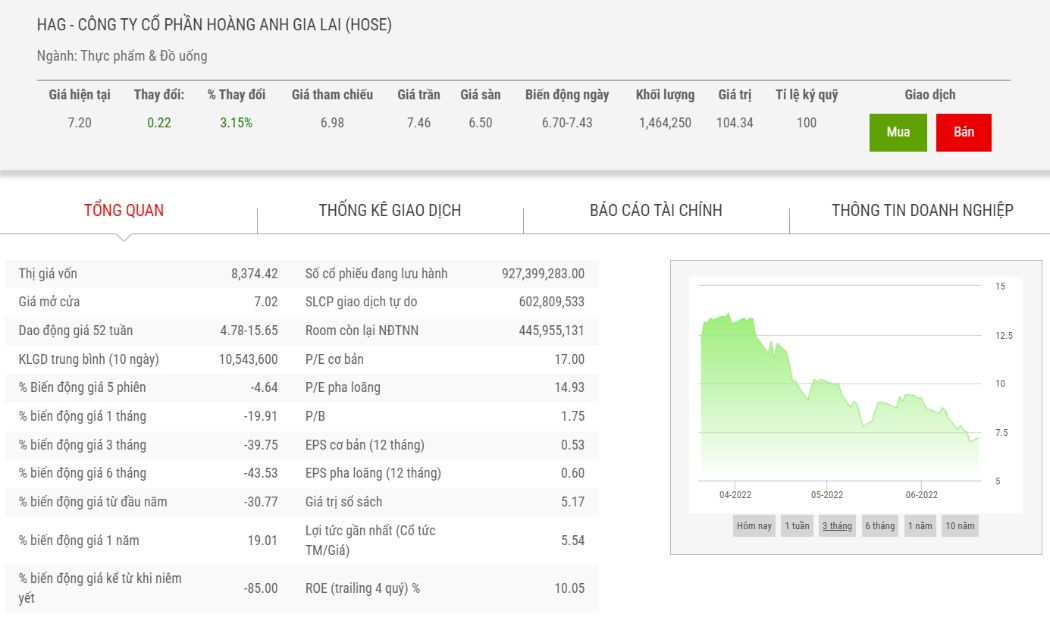The height and width of the screenshot is (630, 1050).
Task: Click the Dao động giá 52 tuần label
Action: (76, 331)
